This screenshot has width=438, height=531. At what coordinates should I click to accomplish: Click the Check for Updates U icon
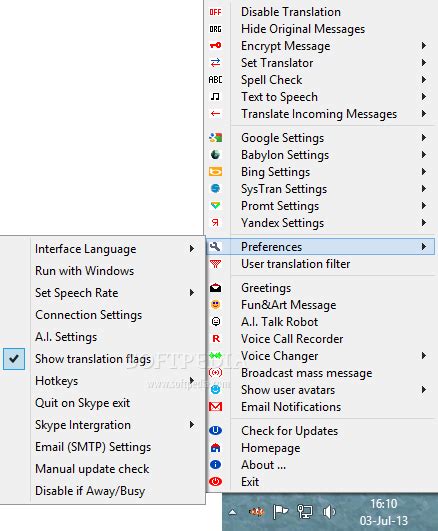(215, 430)
